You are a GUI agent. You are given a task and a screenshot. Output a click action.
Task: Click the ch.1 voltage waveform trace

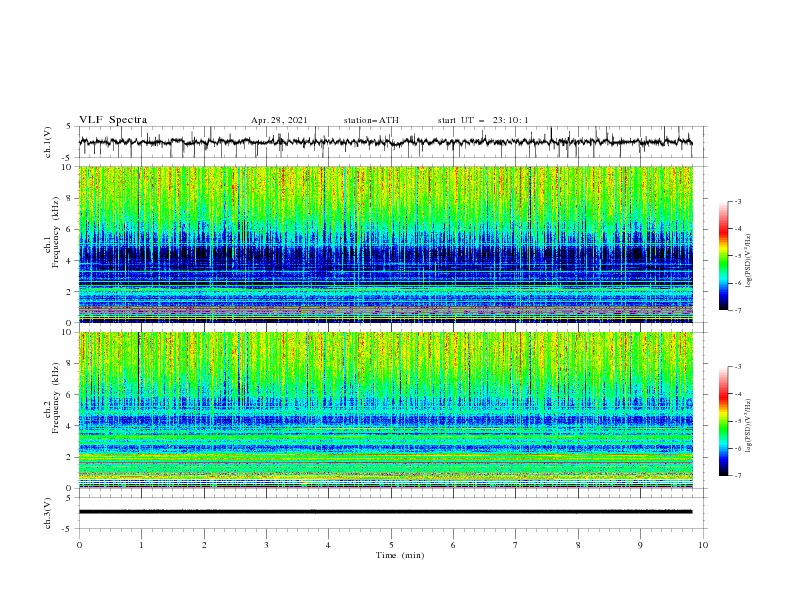tap(385, 142)
